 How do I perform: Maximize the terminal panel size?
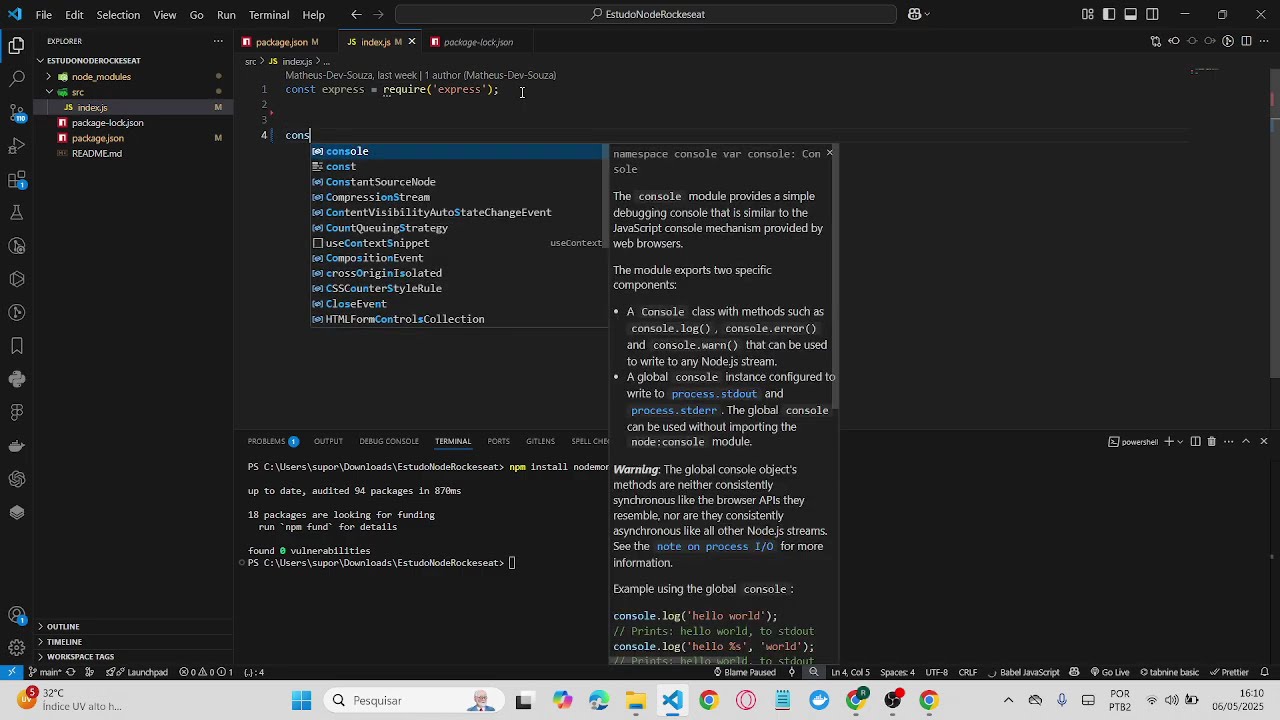pos(1245,441)
